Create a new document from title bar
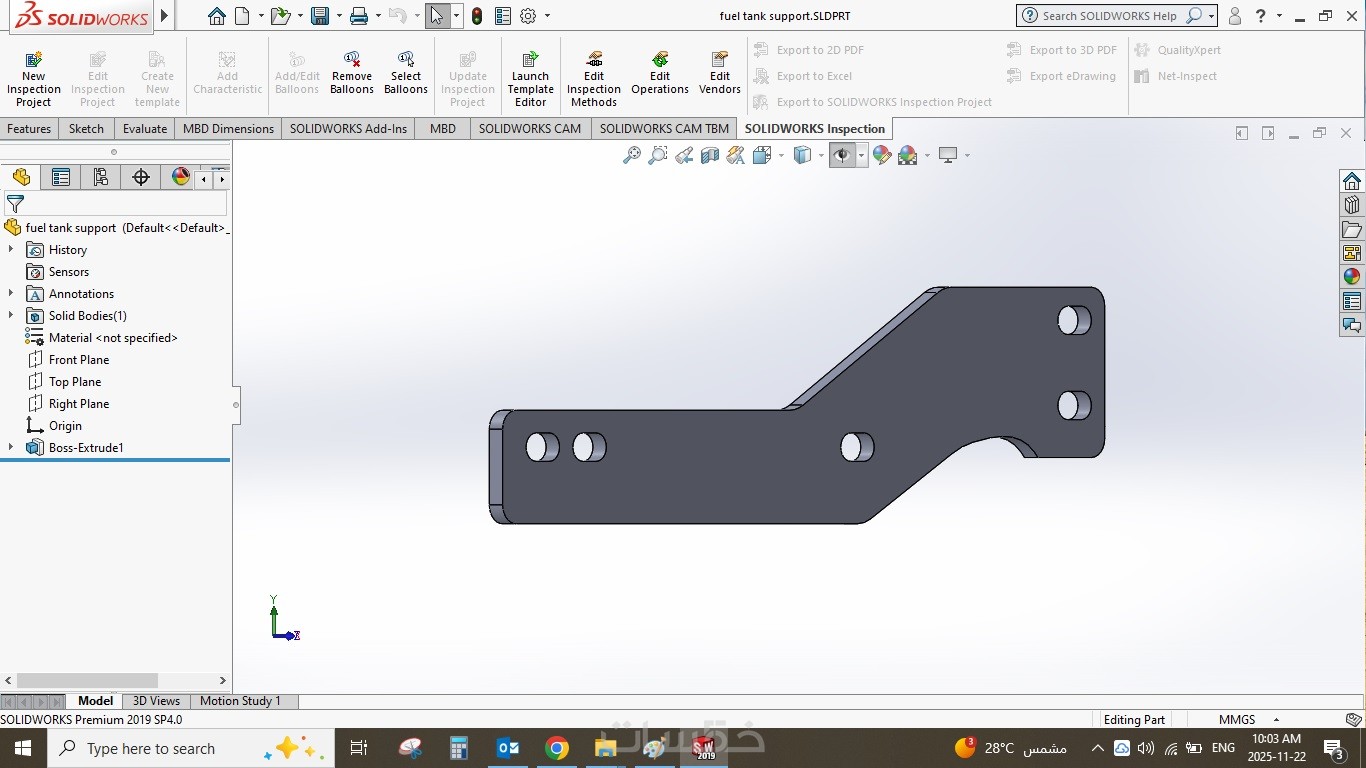The image size is (1366, 768). coord(242,16)
